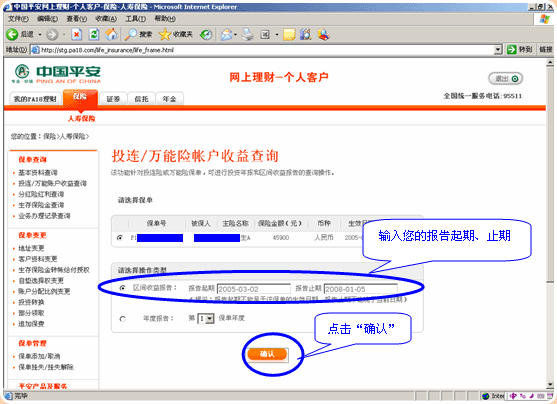Open Favorites (收藏夹) star icon
Image resolution: width=557 pixels, height=404 pixels.
point(165,34)
